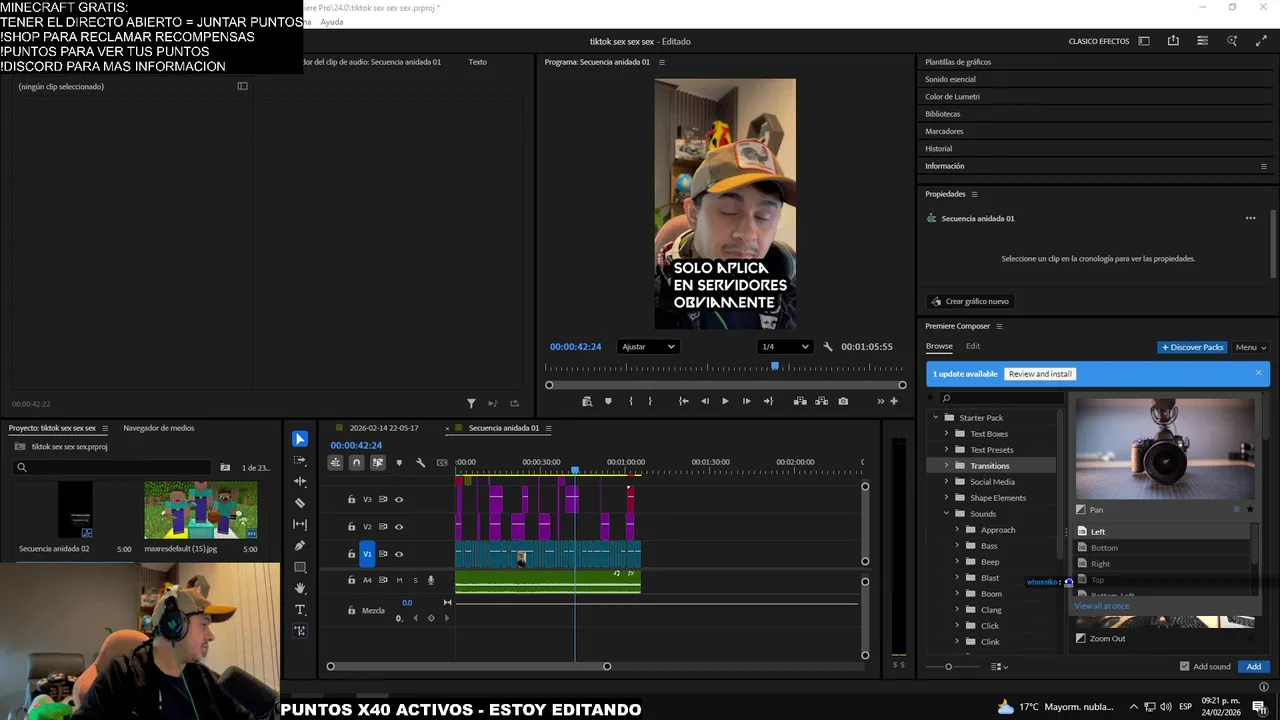Export frame with the camera icon
The image size is (1280, 720).
click(843, 401)
